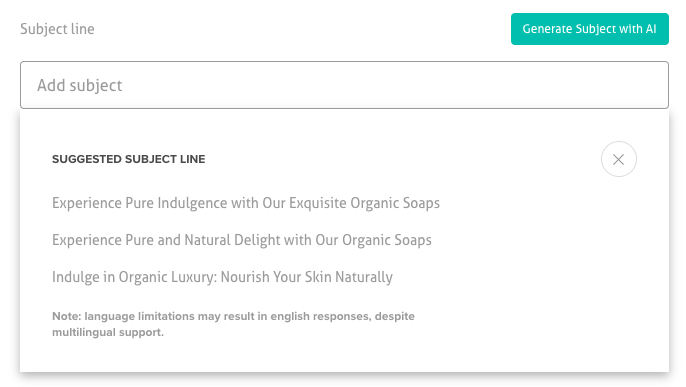Dismiss suggestions using the circled X icon
This screenshot has height=387, width=686.
tap(619, 159)
